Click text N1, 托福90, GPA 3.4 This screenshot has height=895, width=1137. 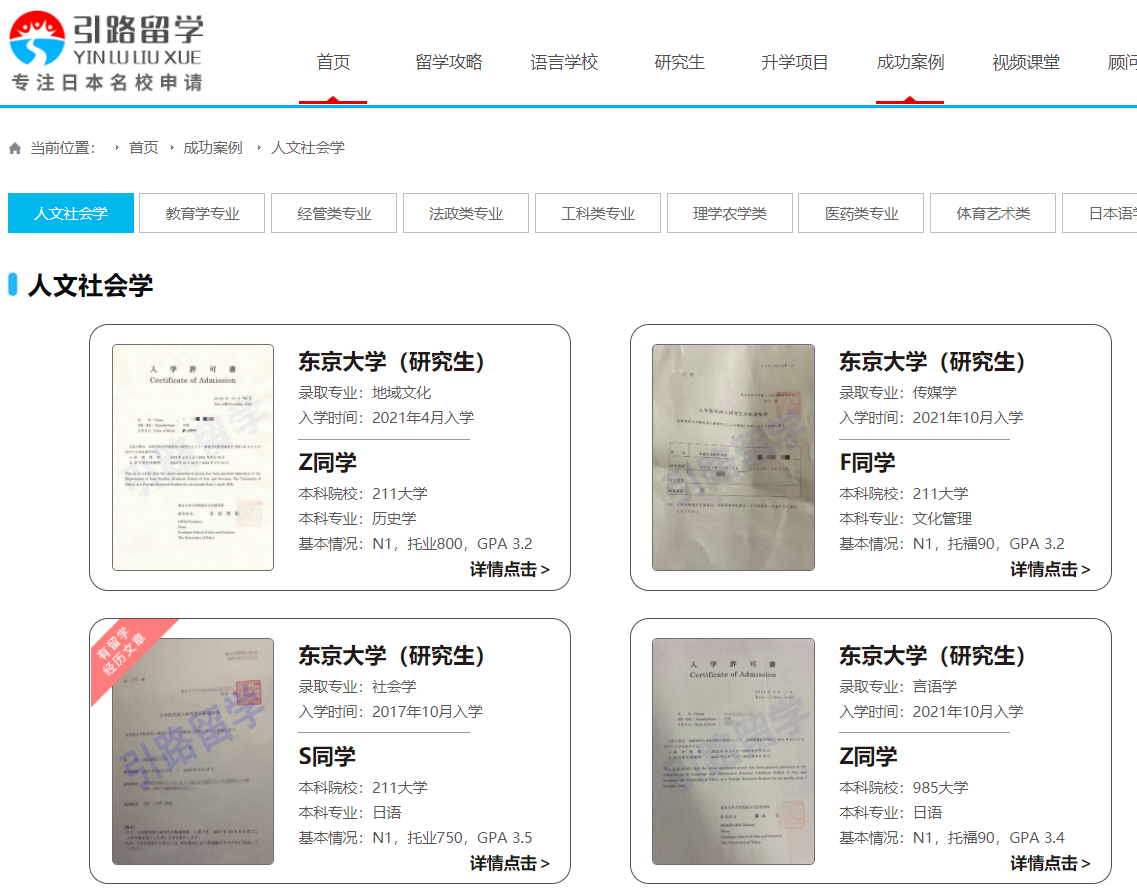989,838
